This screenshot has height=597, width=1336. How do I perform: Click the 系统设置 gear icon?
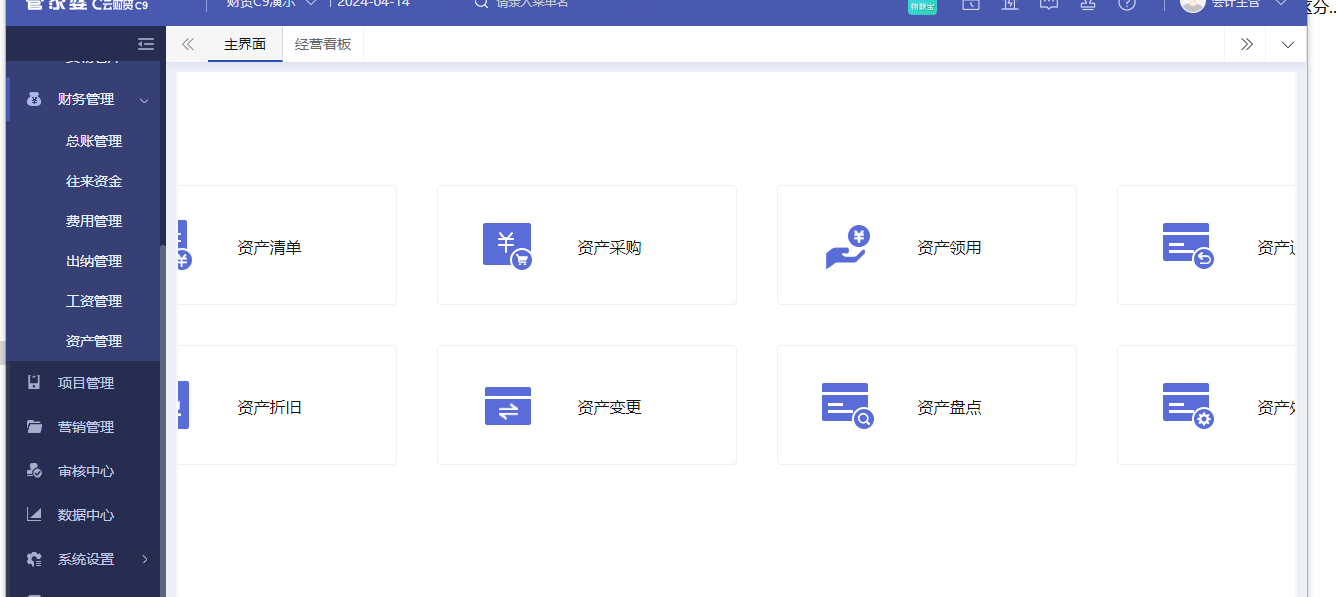tap(34, 559)
